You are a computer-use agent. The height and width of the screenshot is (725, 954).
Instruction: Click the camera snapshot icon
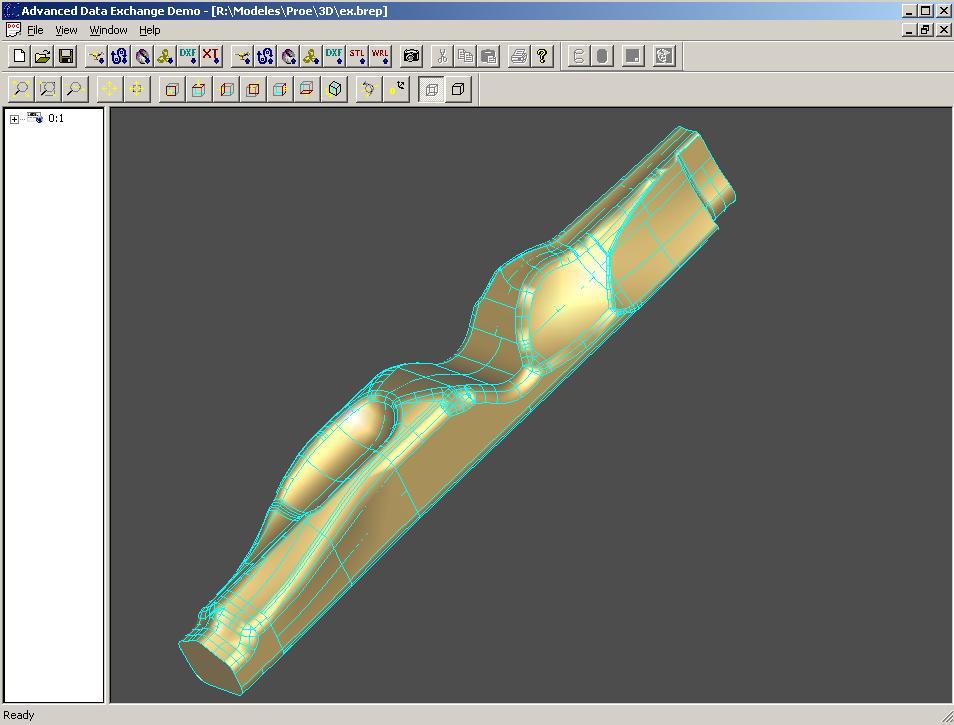click(x=411, y=56)
